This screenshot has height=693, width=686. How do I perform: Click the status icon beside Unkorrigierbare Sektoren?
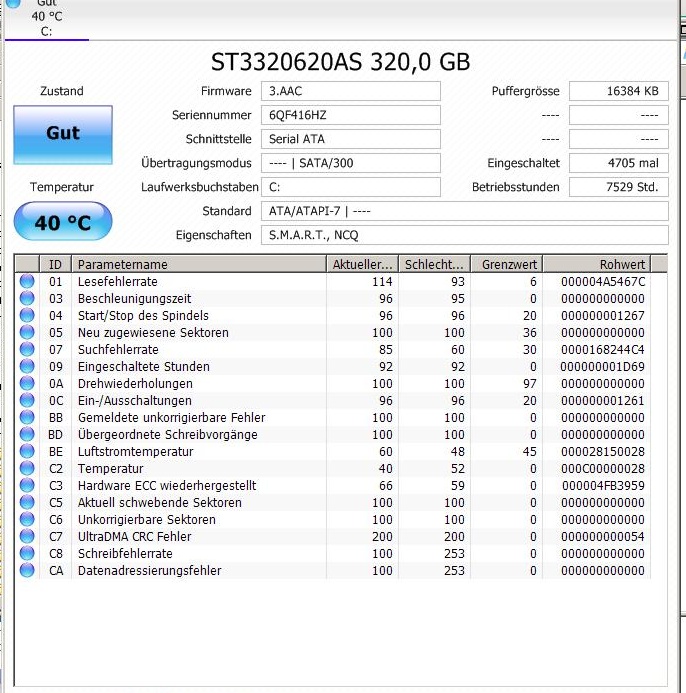27,519
